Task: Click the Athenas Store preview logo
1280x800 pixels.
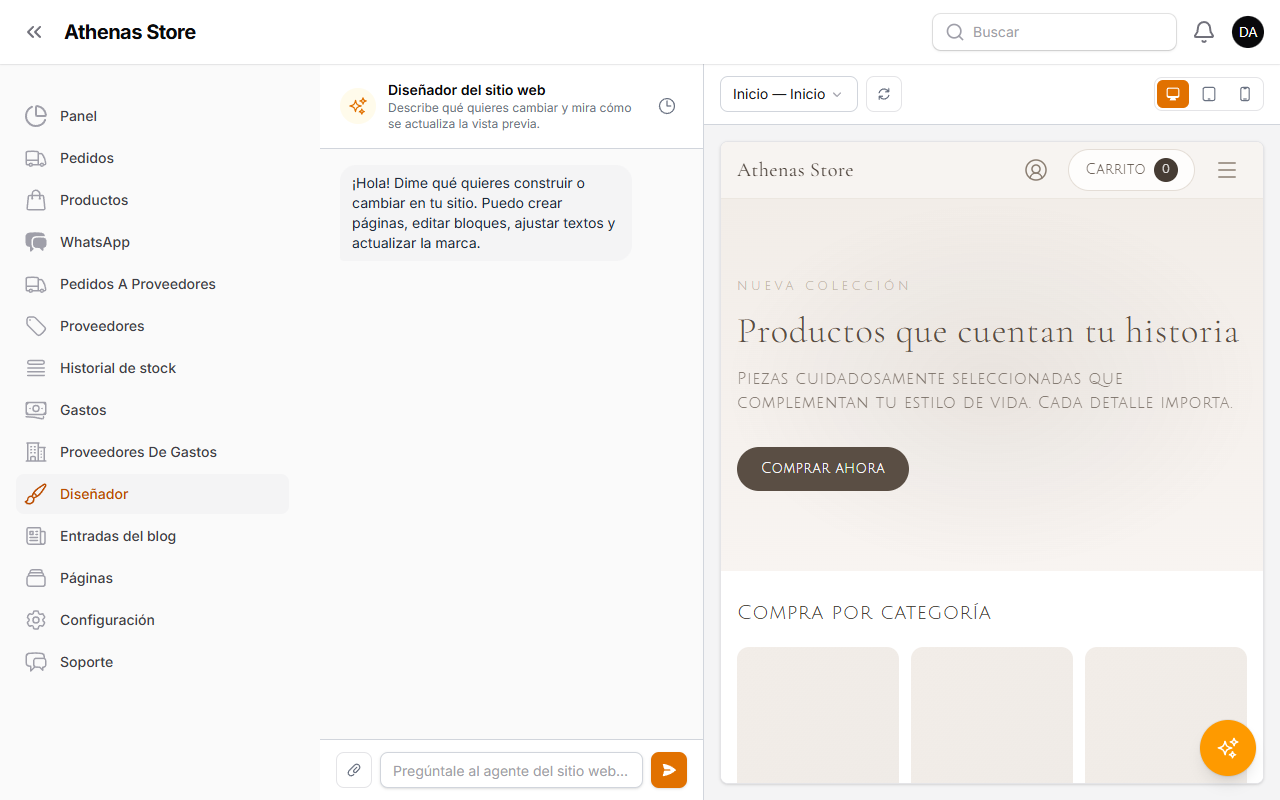Action: coord(795,170)
